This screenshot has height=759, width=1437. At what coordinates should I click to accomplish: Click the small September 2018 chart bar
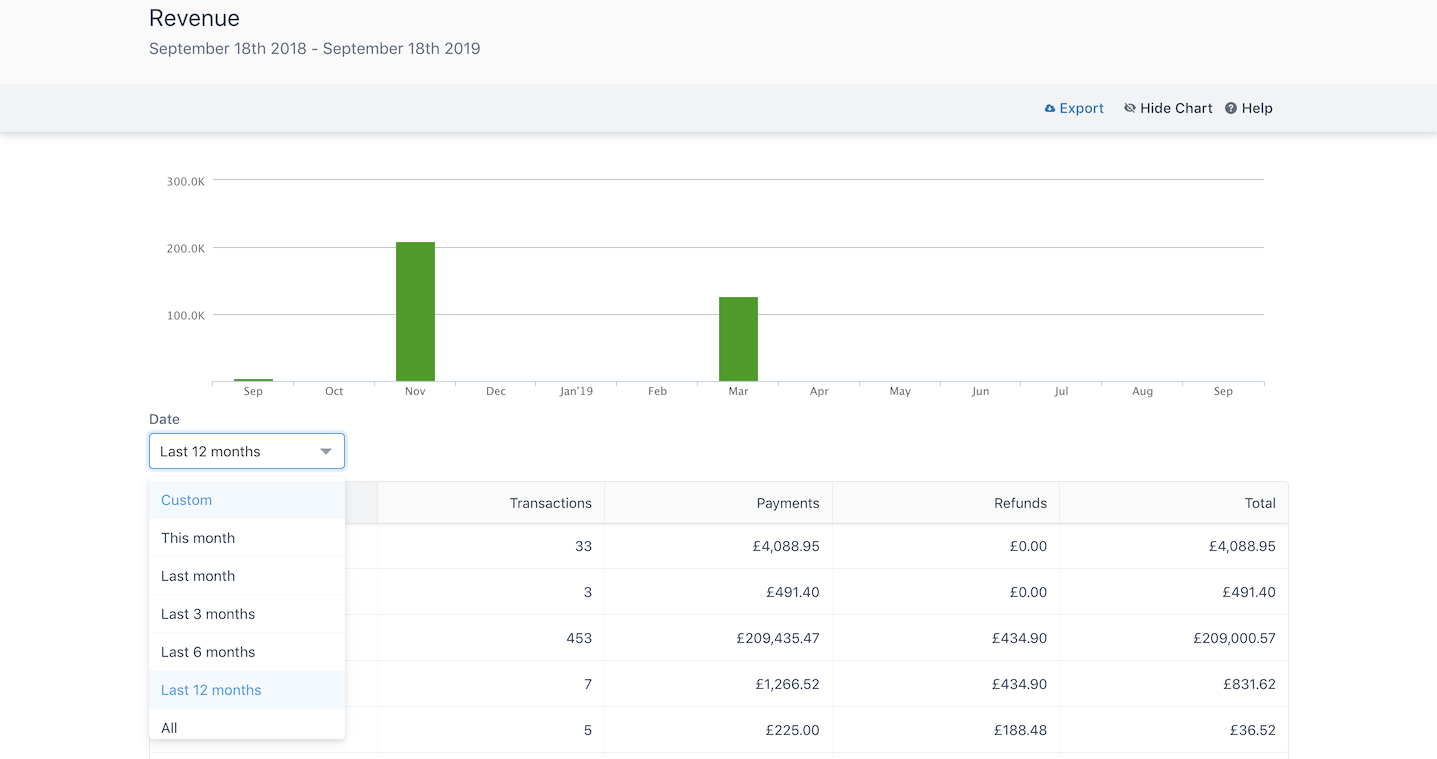[253, 380]
